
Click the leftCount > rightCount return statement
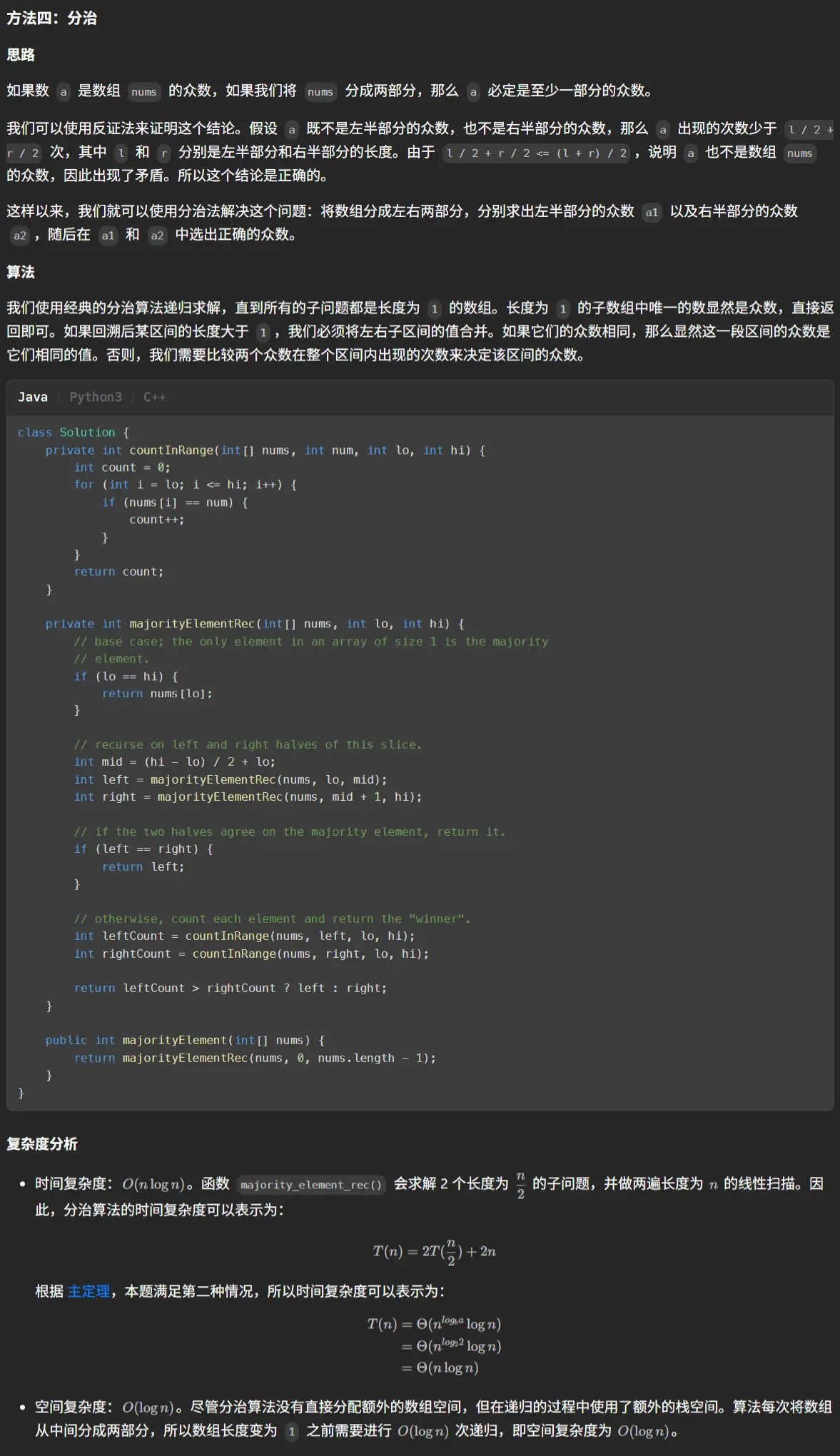coord(230,989)
